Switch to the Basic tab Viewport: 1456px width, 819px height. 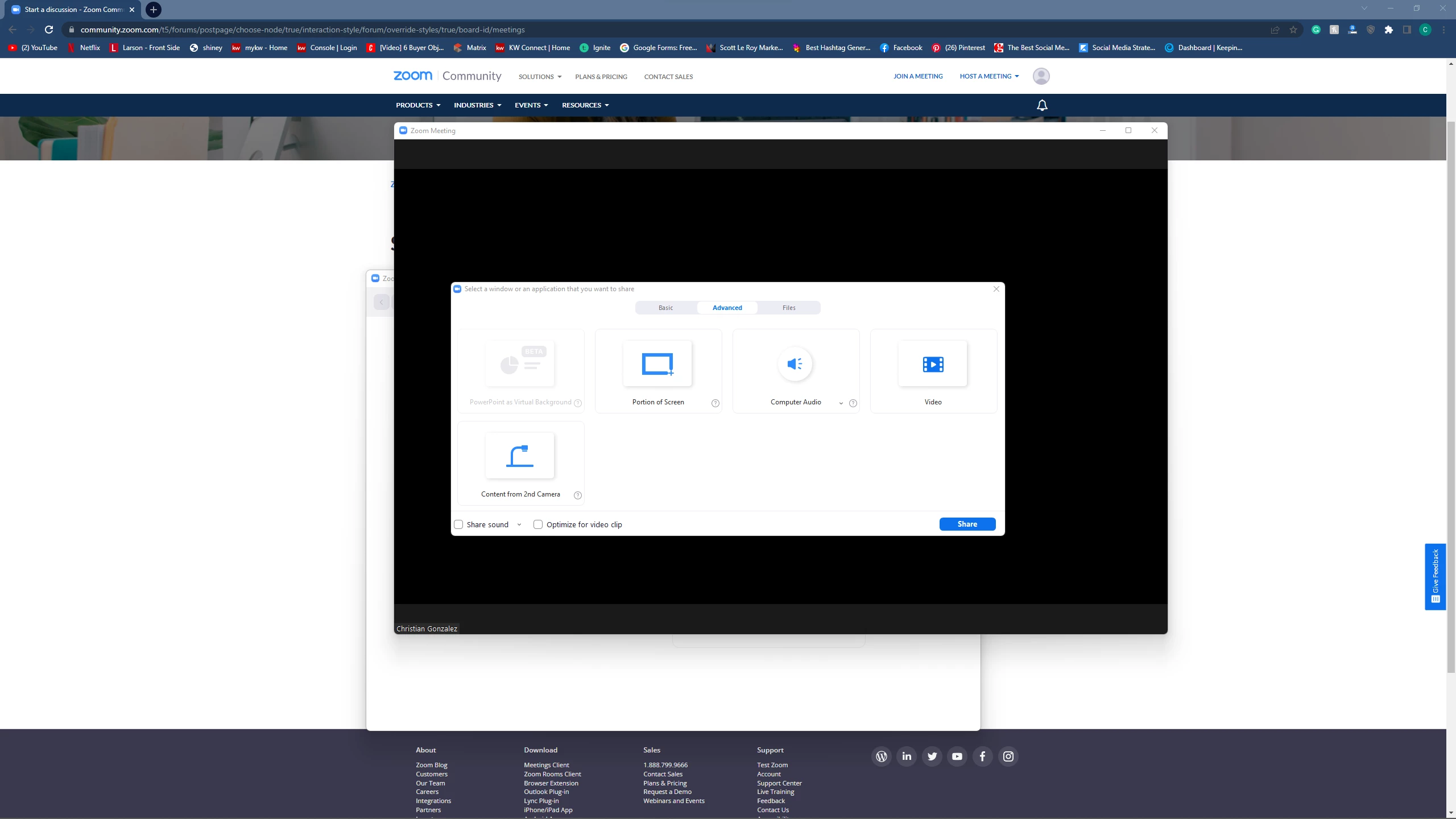click(665, 308)
